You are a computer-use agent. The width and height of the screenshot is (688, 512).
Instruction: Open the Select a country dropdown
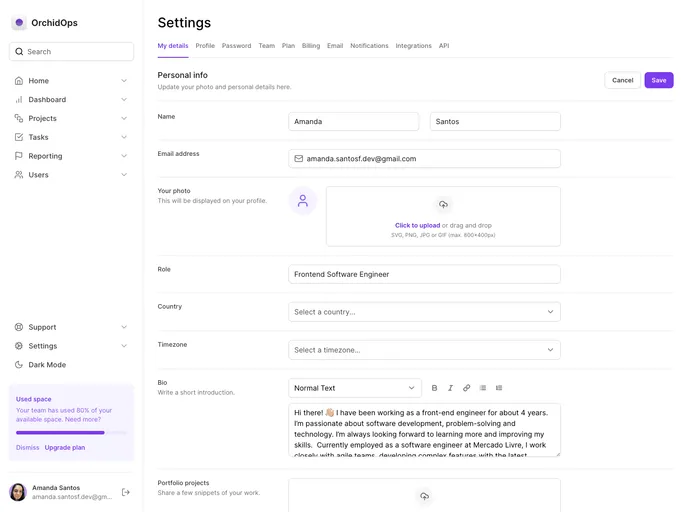point(424,312)
